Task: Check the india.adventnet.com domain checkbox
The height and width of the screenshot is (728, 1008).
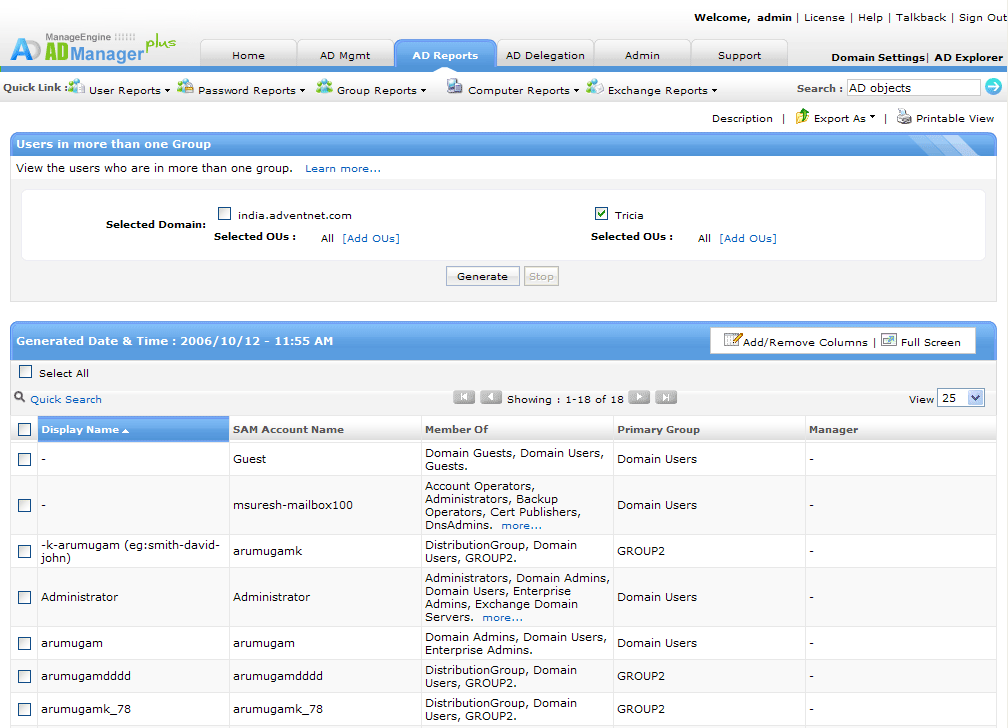Action: tap(224, 214)
